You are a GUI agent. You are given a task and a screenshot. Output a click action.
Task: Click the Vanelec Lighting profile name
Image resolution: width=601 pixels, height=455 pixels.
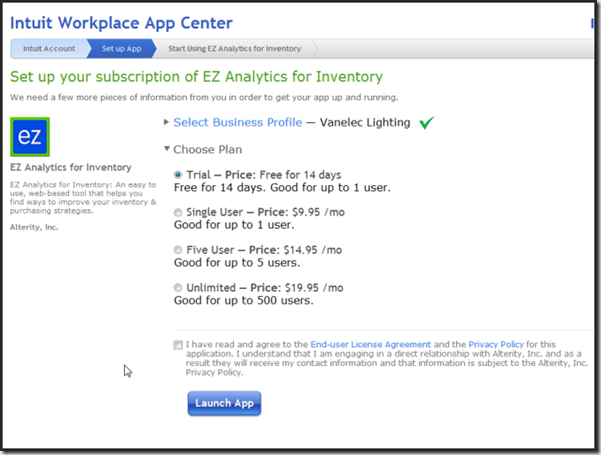365,123
